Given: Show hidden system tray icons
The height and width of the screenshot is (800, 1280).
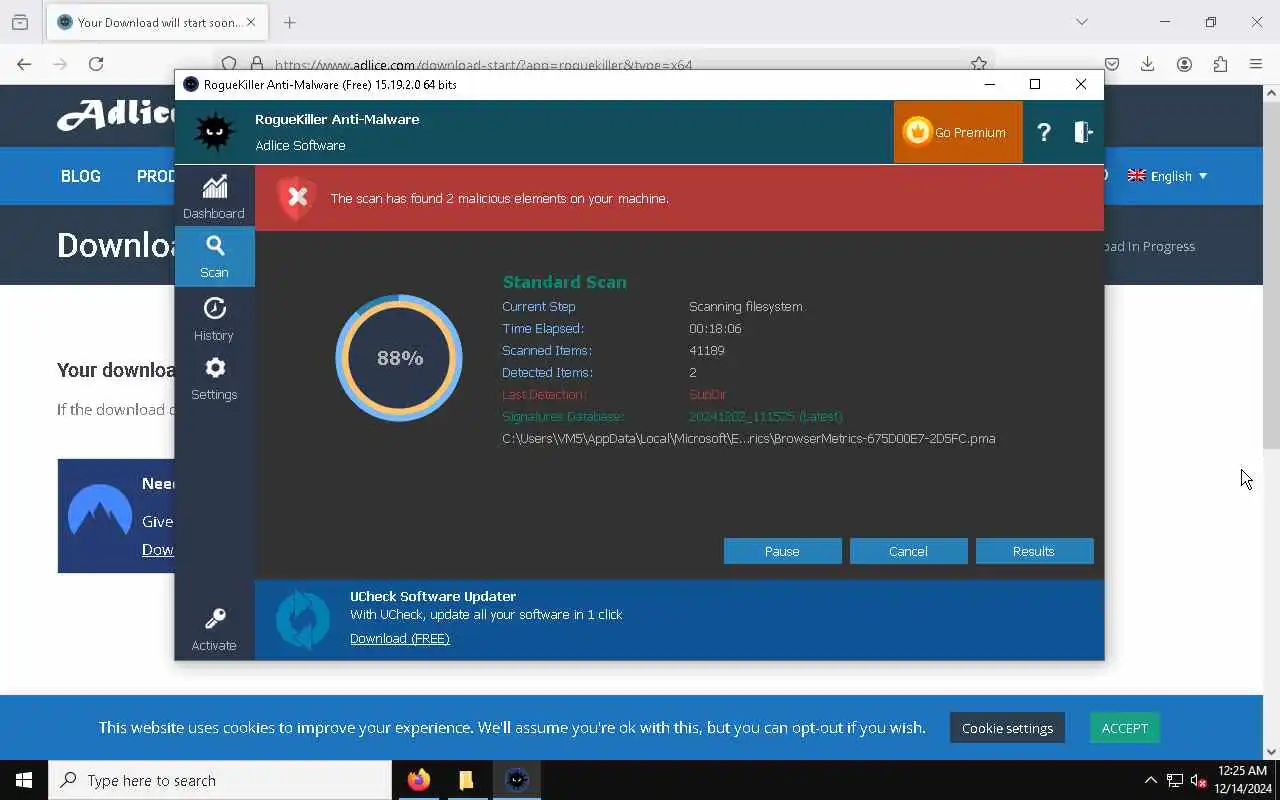Looking at the screenshot, I should tap(1150, 780).
